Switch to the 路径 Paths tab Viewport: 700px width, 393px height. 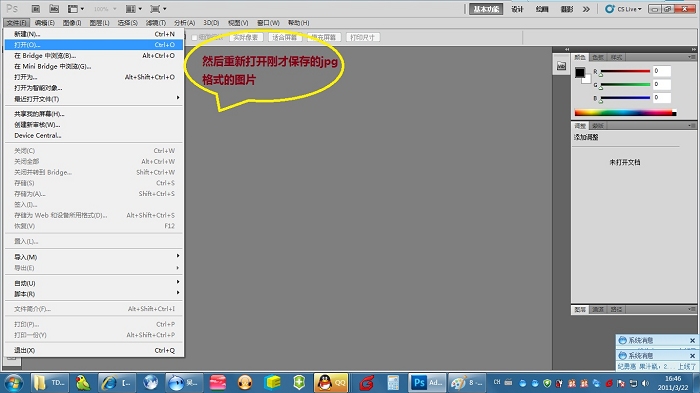(x=617, y=309)
